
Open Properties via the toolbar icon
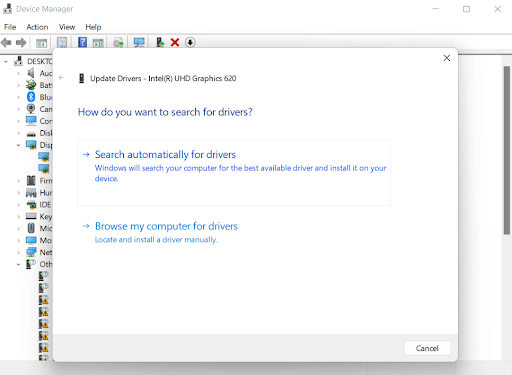(x=62, y=42)
